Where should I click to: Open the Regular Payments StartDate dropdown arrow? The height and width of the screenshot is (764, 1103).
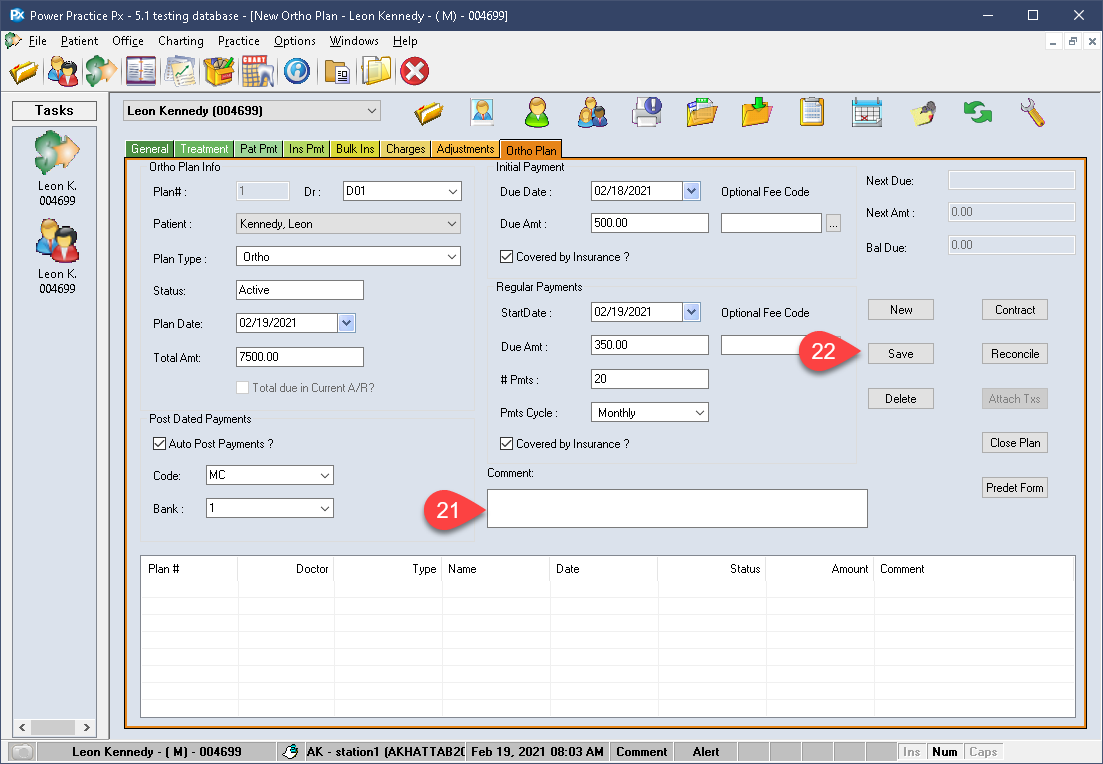pyautogui.click(x=691, y=312)
